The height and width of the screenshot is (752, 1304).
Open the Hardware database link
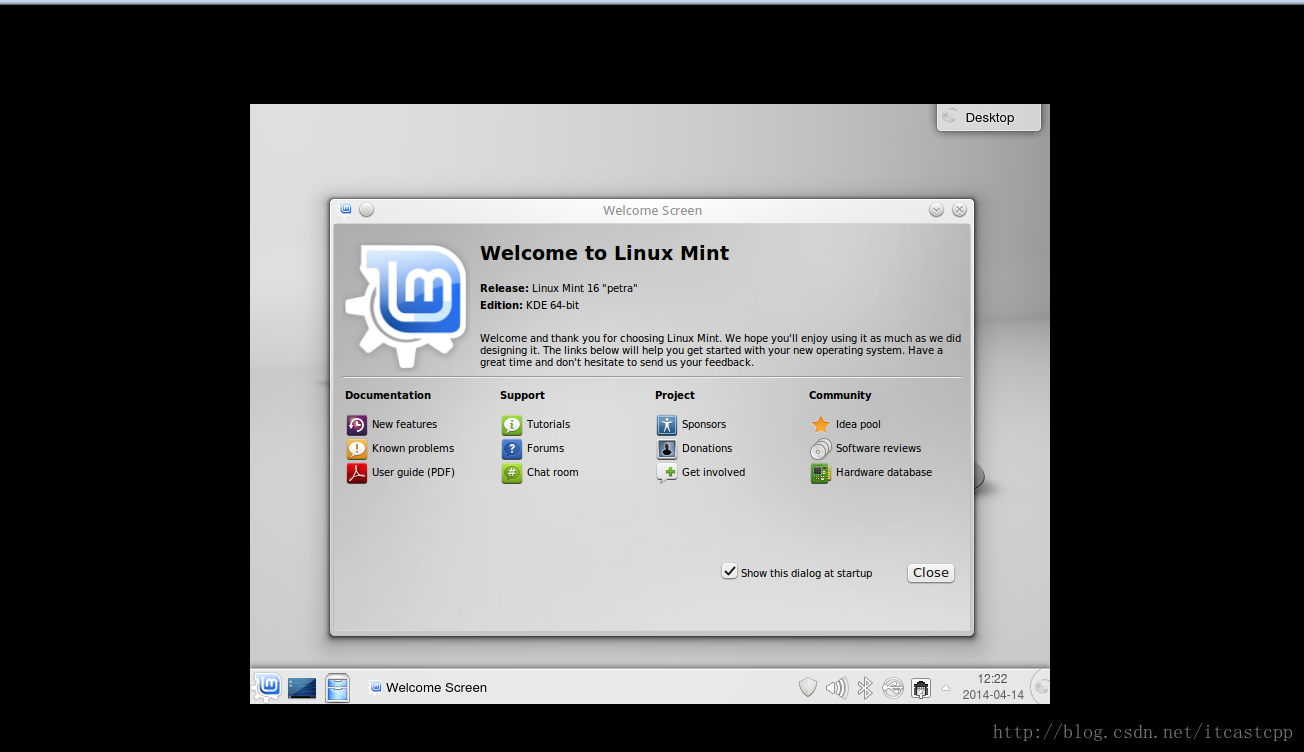884,472
